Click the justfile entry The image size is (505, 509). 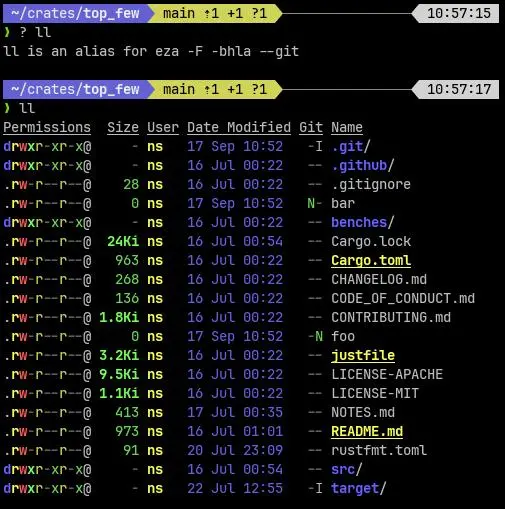point(363,356)
